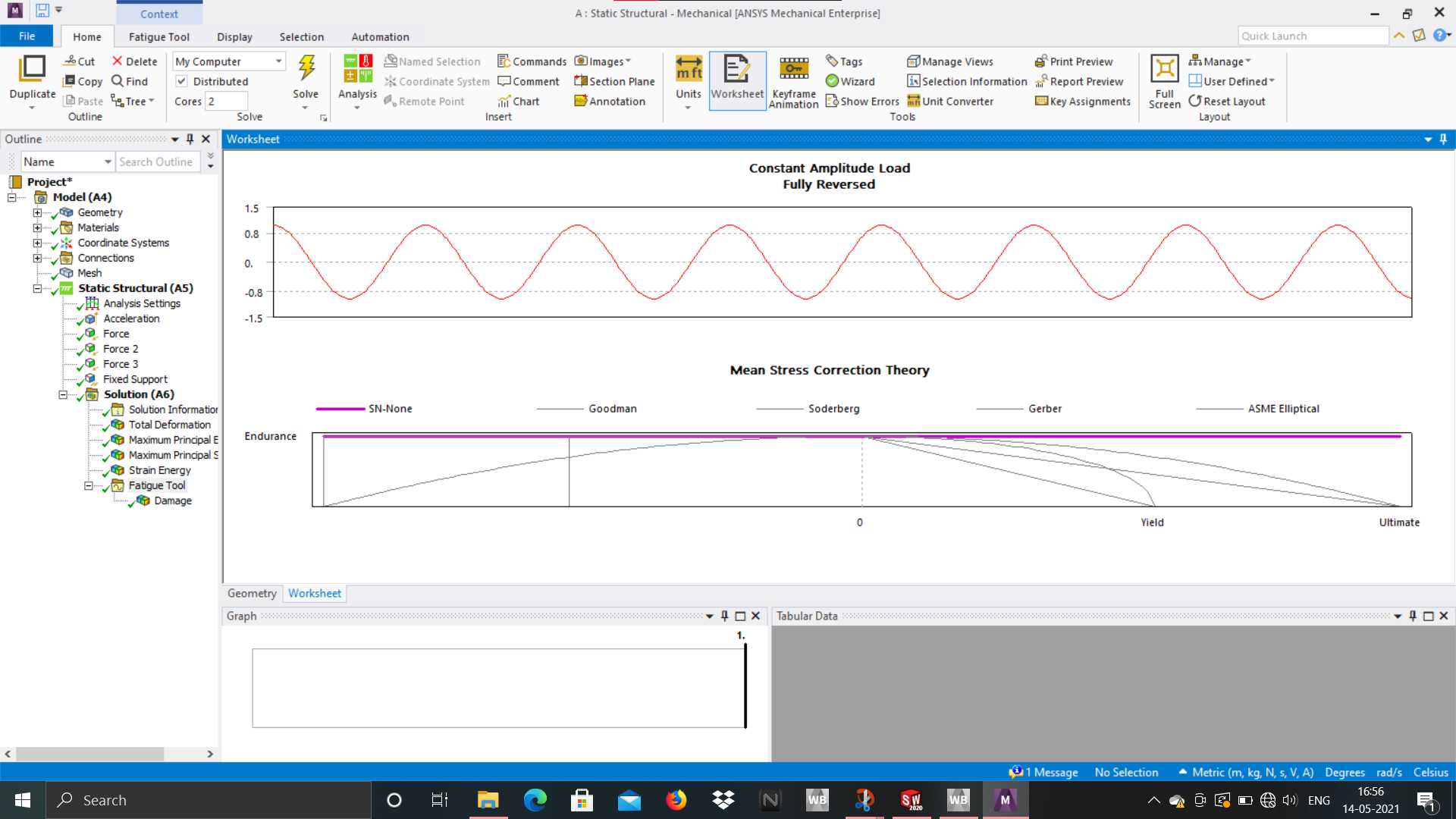This screenshot has width=1456, height=819.
Task: Open Report Preview
Action: (1079, 81)
